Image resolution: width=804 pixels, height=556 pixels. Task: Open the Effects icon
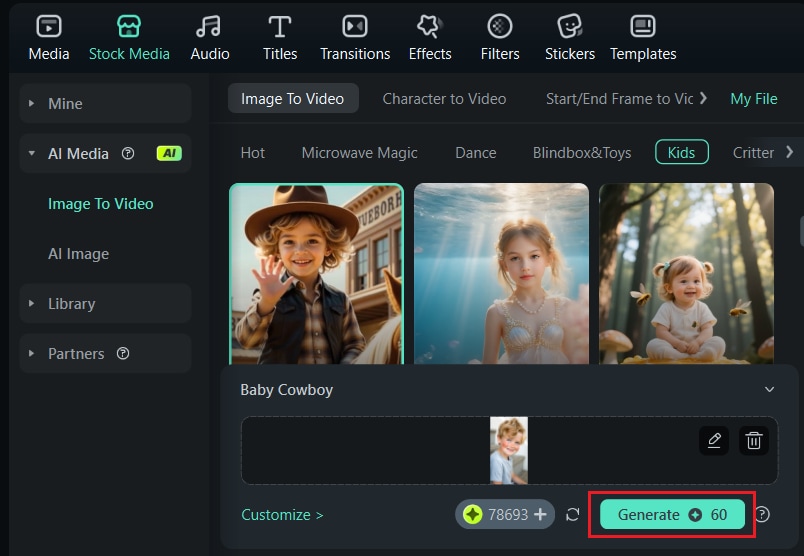(430, 26)
